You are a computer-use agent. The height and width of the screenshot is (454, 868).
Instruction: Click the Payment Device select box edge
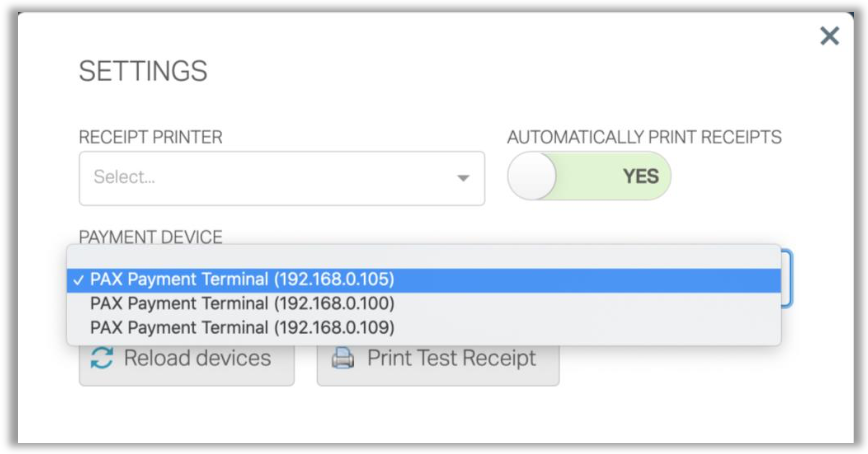(x=788, y=278)
